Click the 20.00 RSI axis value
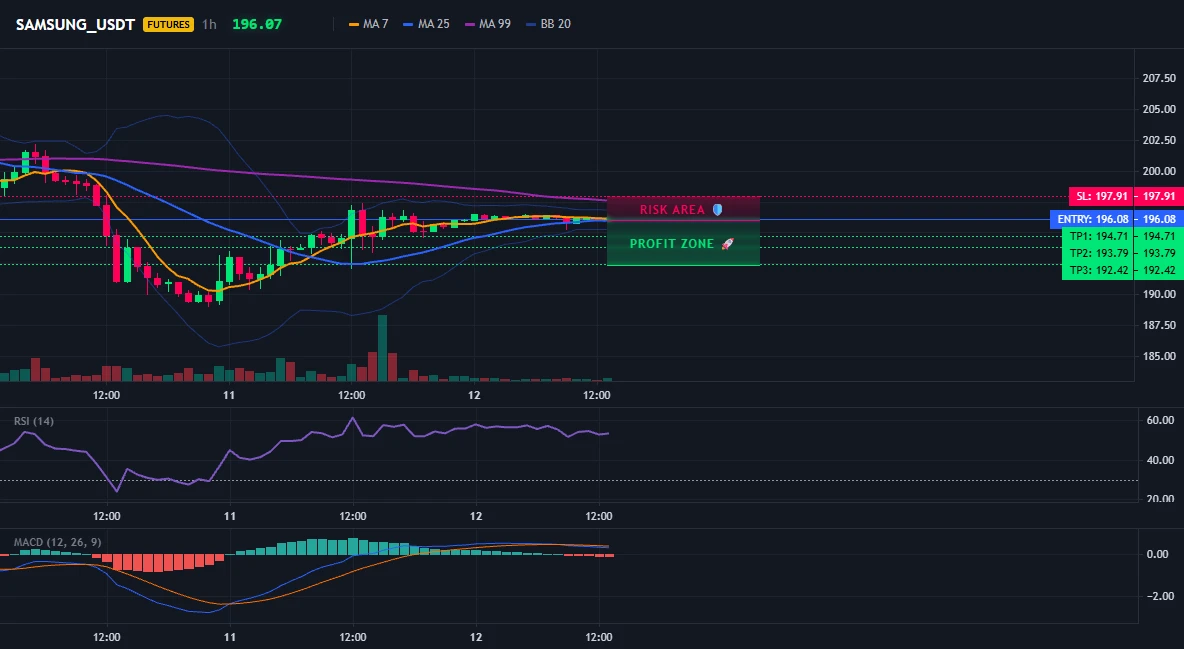Image resolution: width=1184 pixels, height=649 pixels. (1161, 498)
